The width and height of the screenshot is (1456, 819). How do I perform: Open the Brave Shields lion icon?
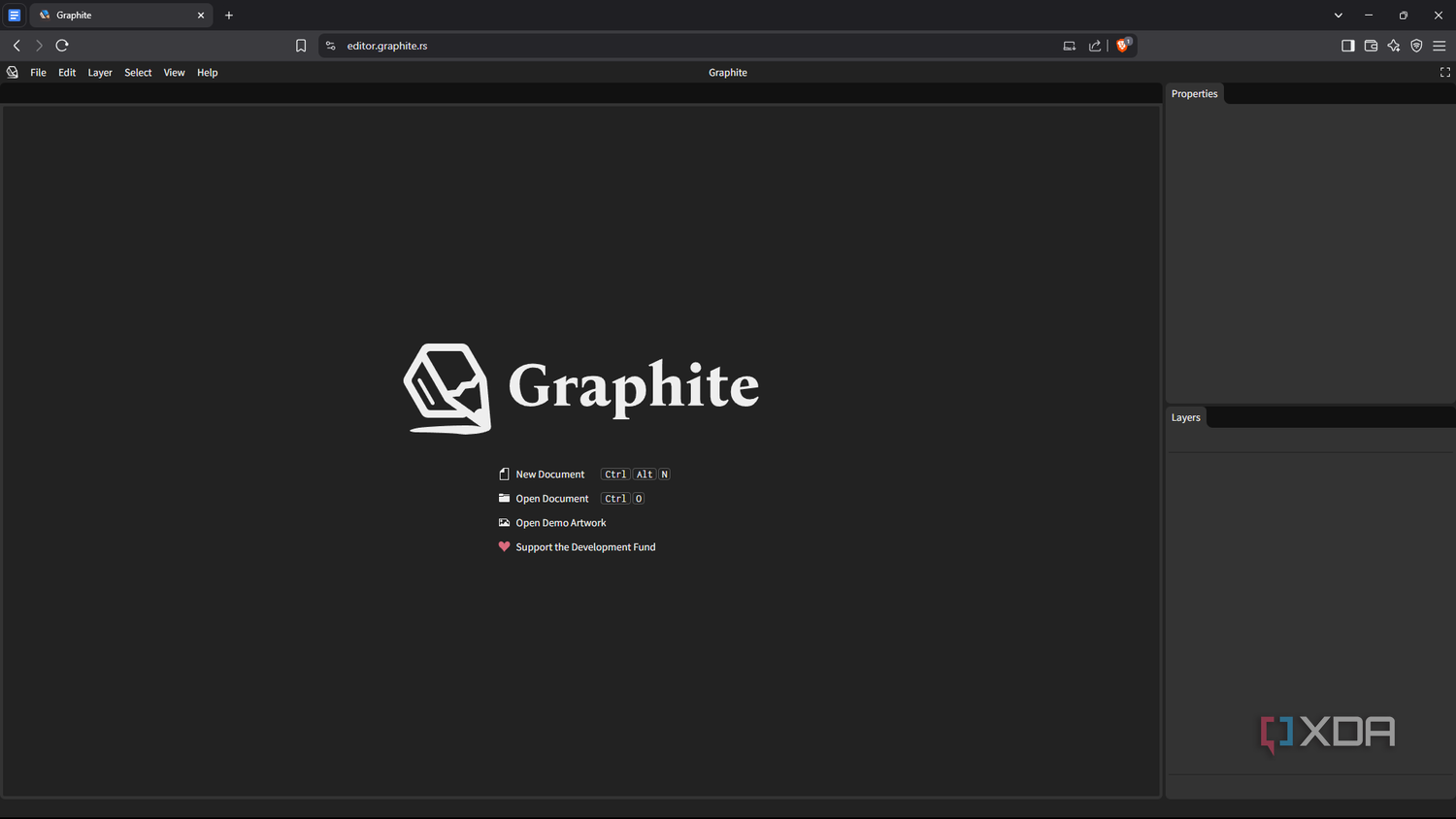coord(1124,45)
